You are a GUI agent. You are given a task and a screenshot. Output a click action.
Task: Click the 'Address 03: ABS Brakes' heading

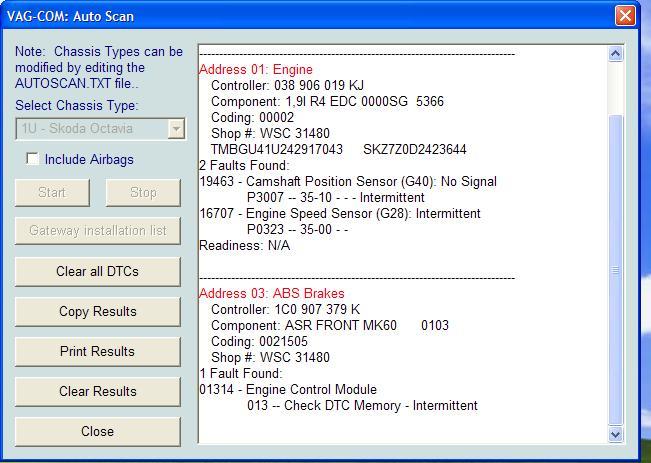(272, 293)
